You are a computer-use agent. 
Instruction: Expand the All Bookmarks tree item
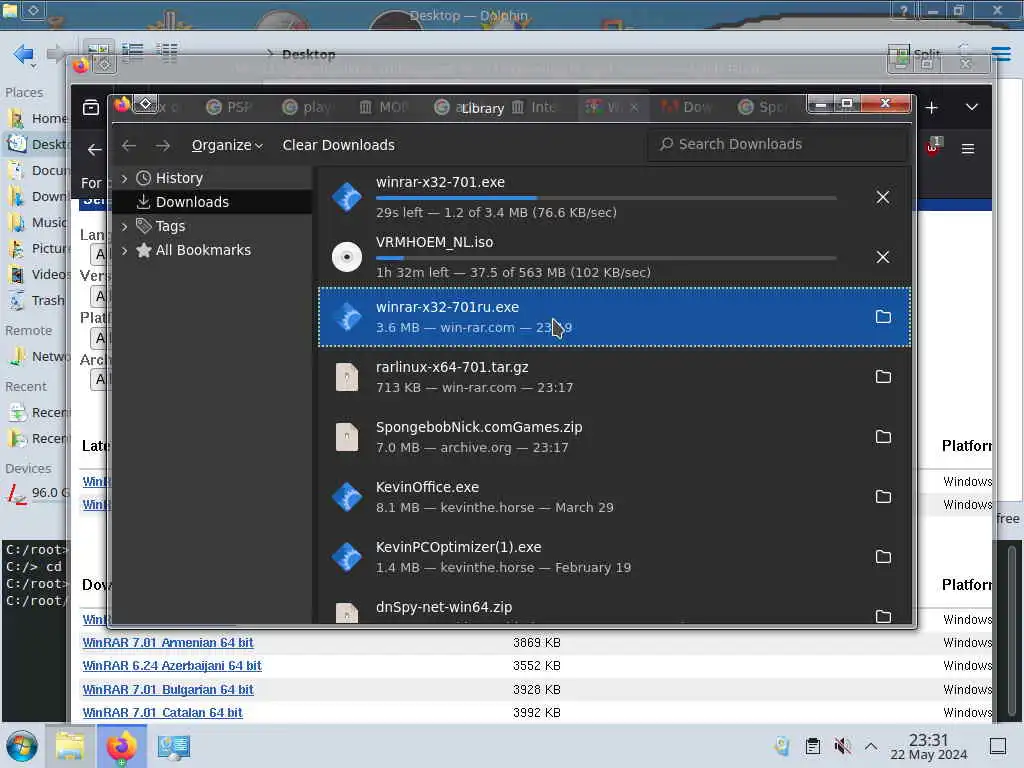tap(124, 250)
